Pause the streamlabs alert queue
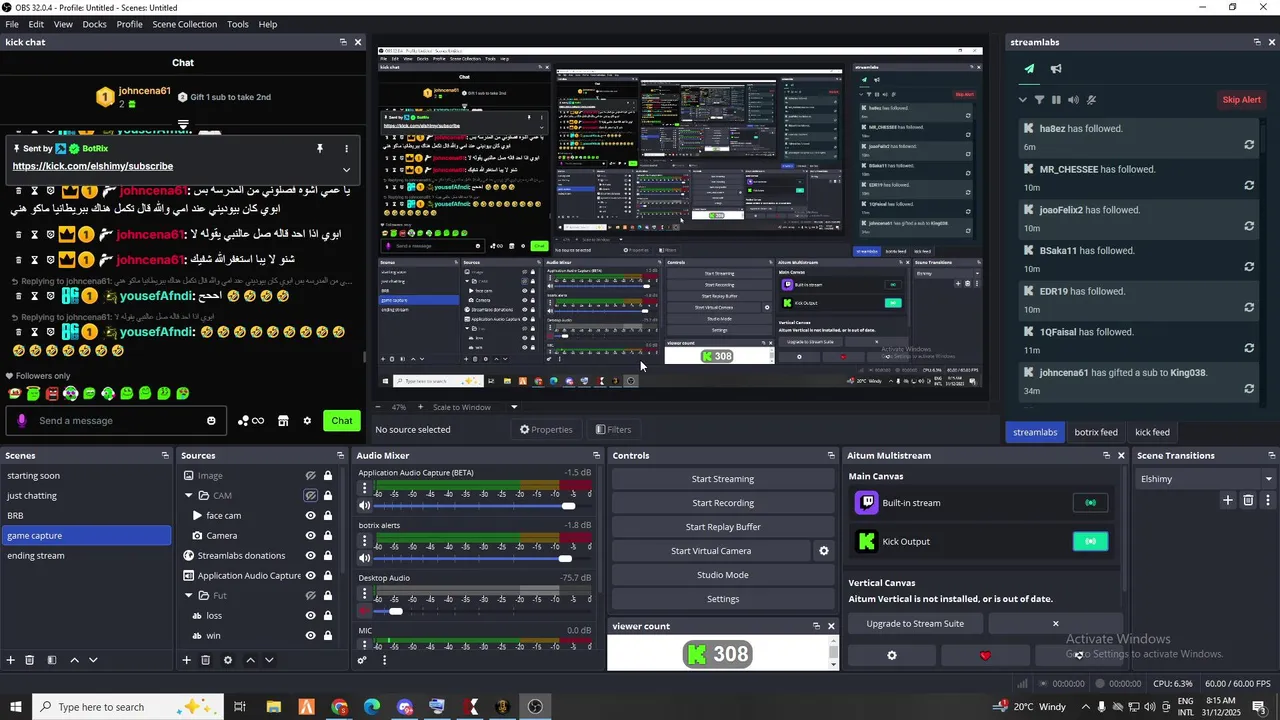 tap(1056, 100)
